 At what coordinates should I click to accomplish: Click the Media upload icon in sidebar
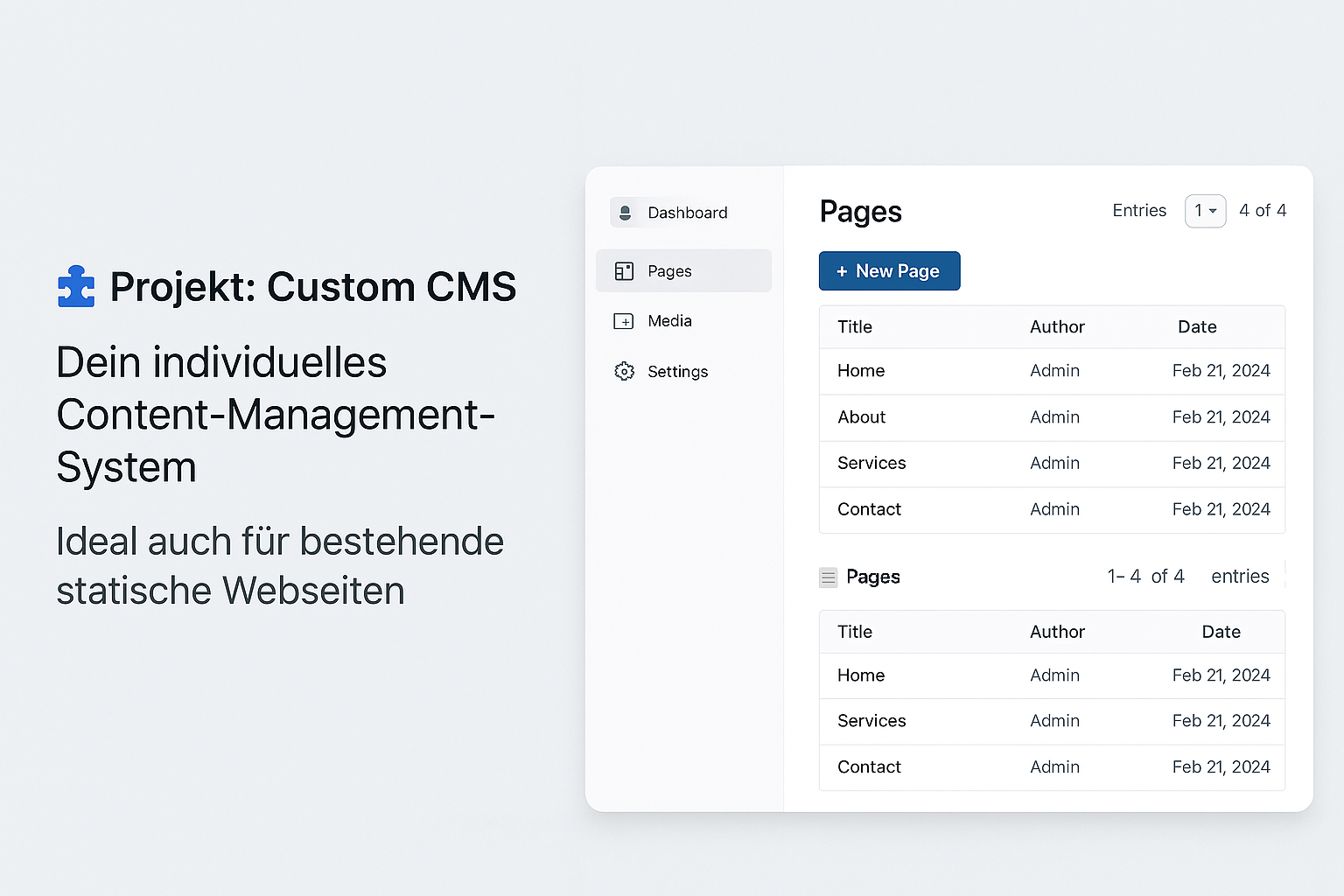[624, 321]
